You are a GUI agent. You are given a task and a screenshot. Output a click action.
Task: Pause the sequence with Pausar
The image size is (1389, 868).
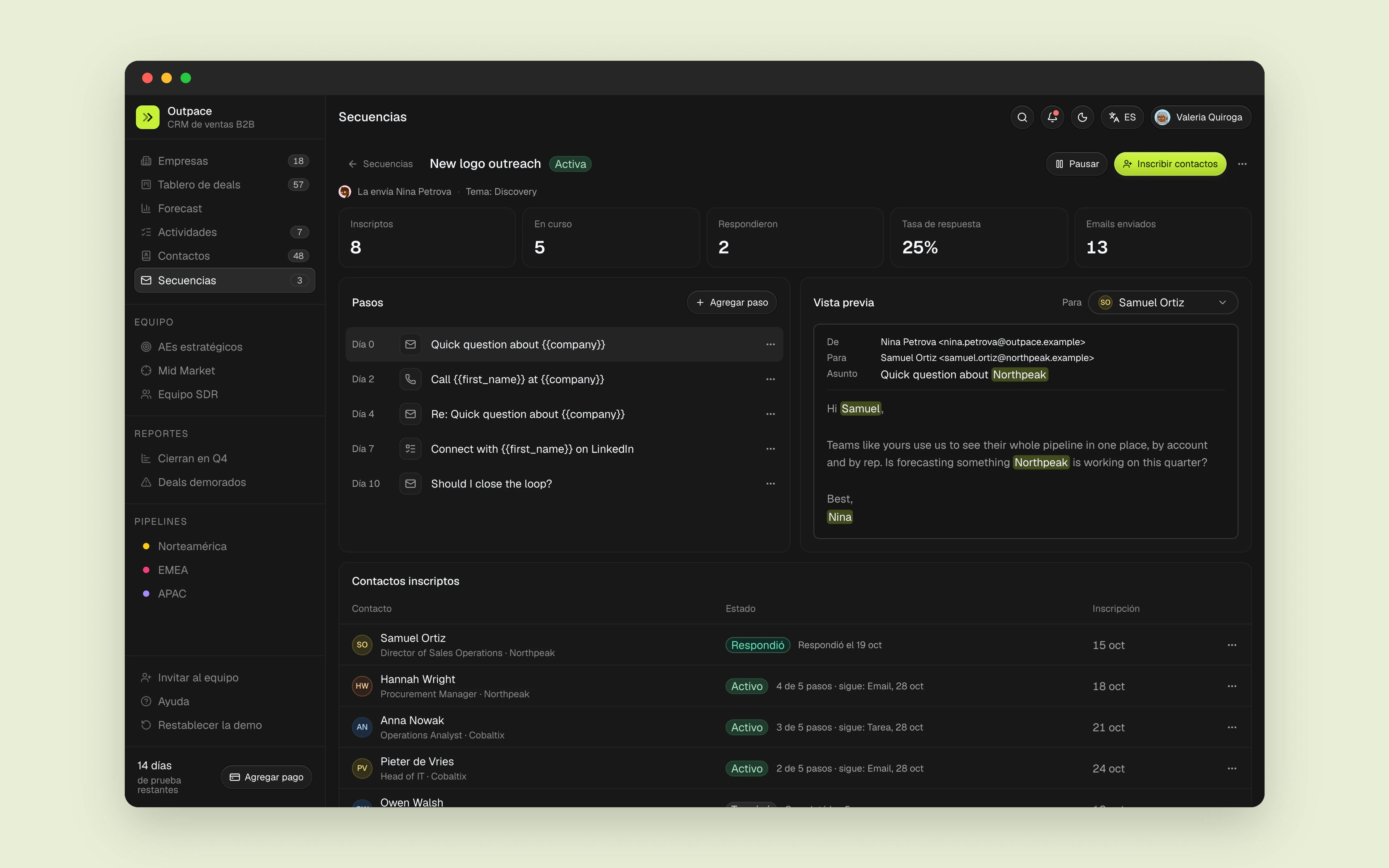coord(1077,164)
